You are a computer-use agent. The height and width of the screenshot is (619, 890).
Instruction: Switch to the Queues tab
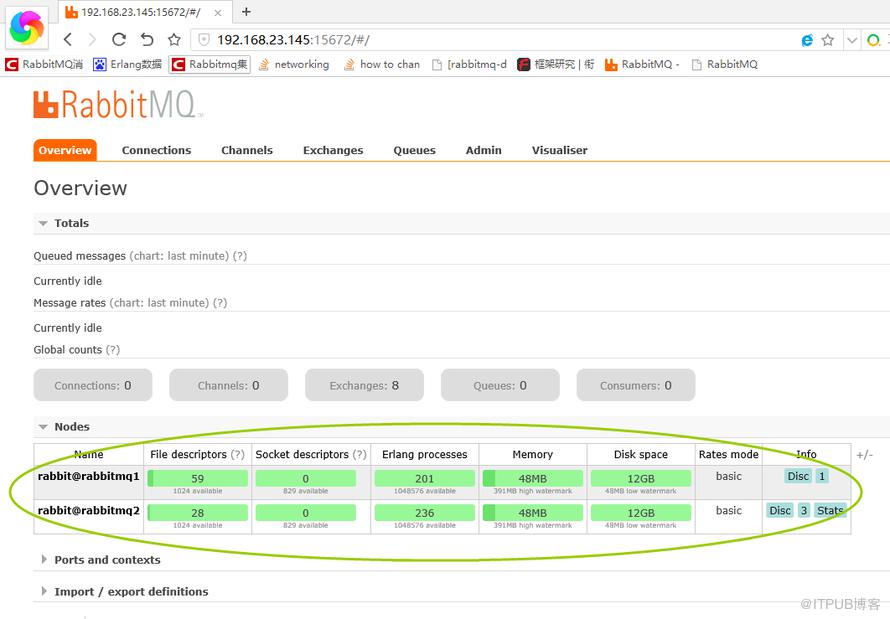tap(414, 150)
